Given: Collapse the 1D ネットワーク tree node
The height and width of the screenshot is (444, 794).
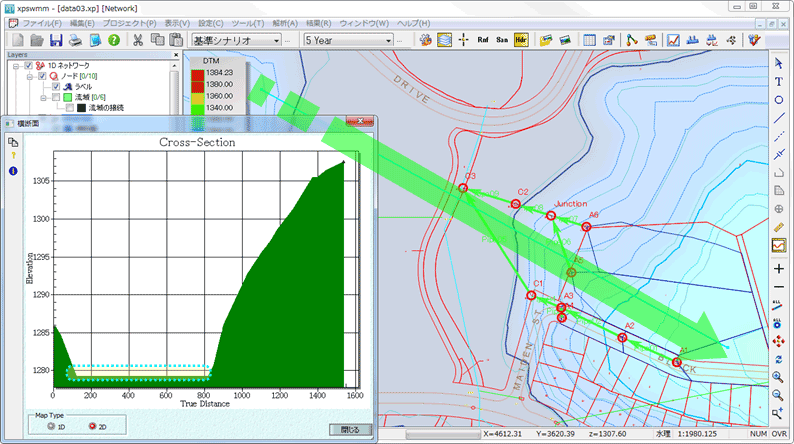Looking at the screenshot, I should (16, 64).
